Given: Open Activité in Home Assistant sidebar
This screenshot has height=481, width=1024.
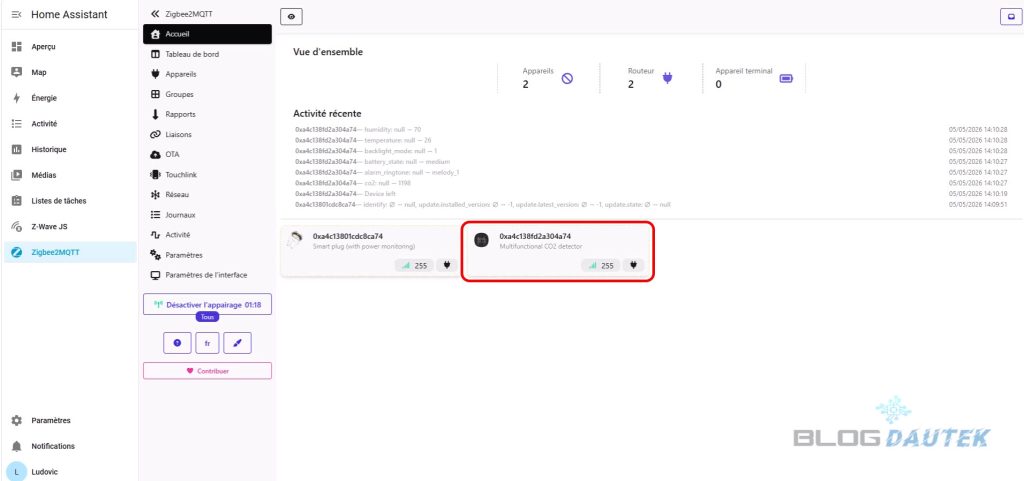Looking at the screenshot, I should click(x=70, y=123).
